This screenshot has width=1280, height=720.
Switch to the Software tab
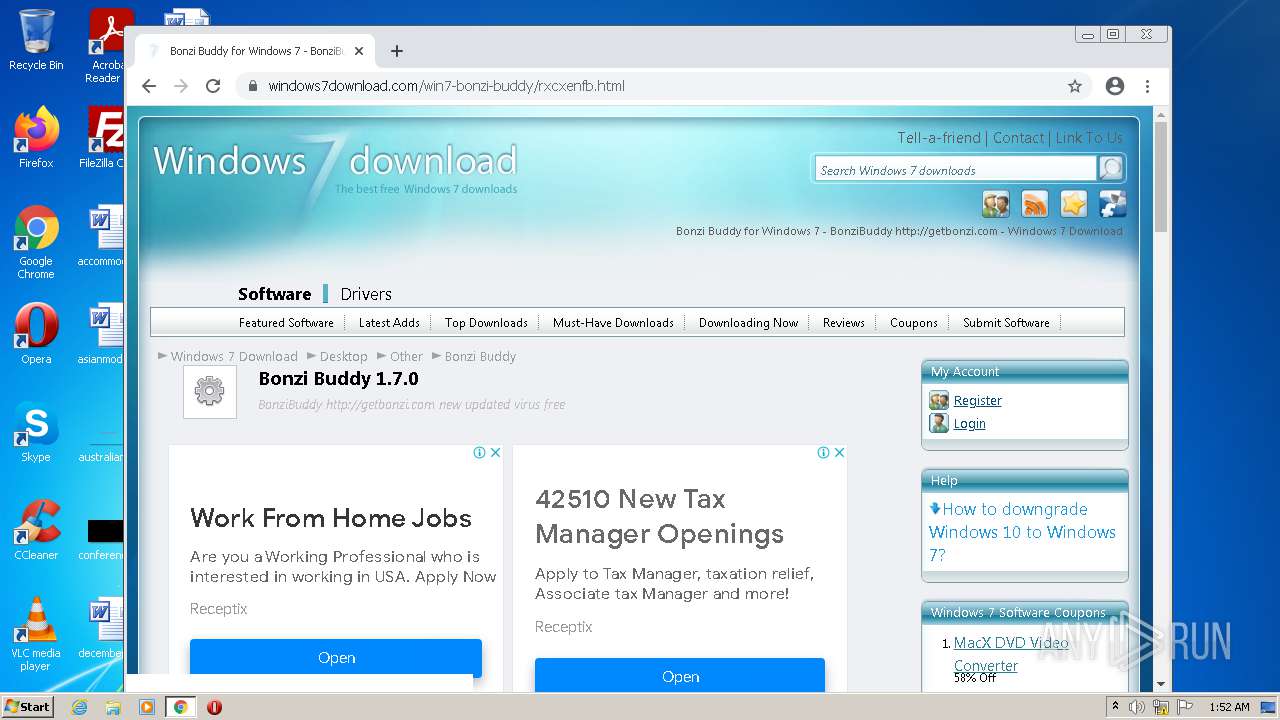pyautogui.click(x=274, y=294)
